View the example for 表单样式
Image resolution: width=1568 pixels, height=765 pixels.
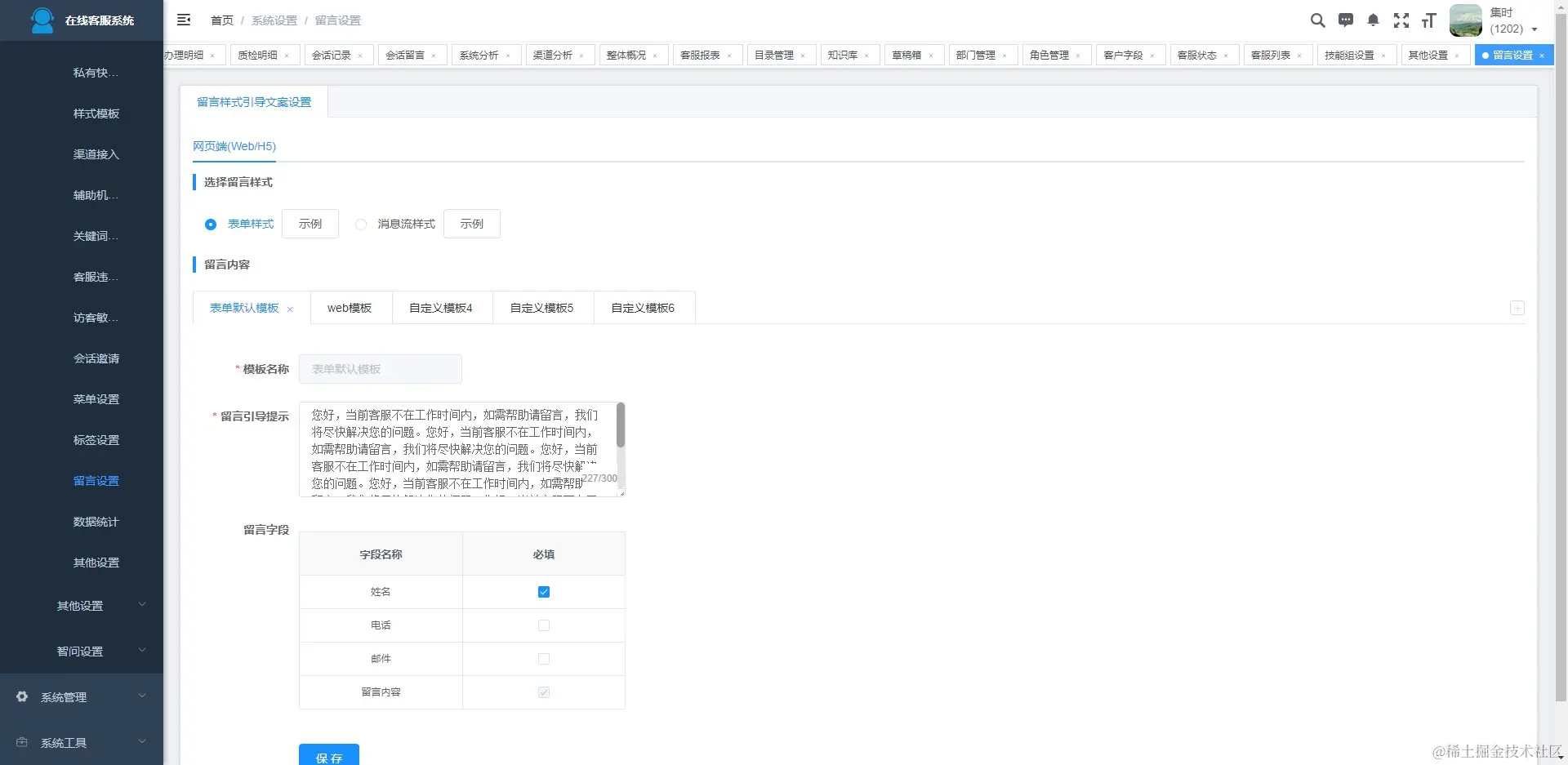(x=310, y=224)
